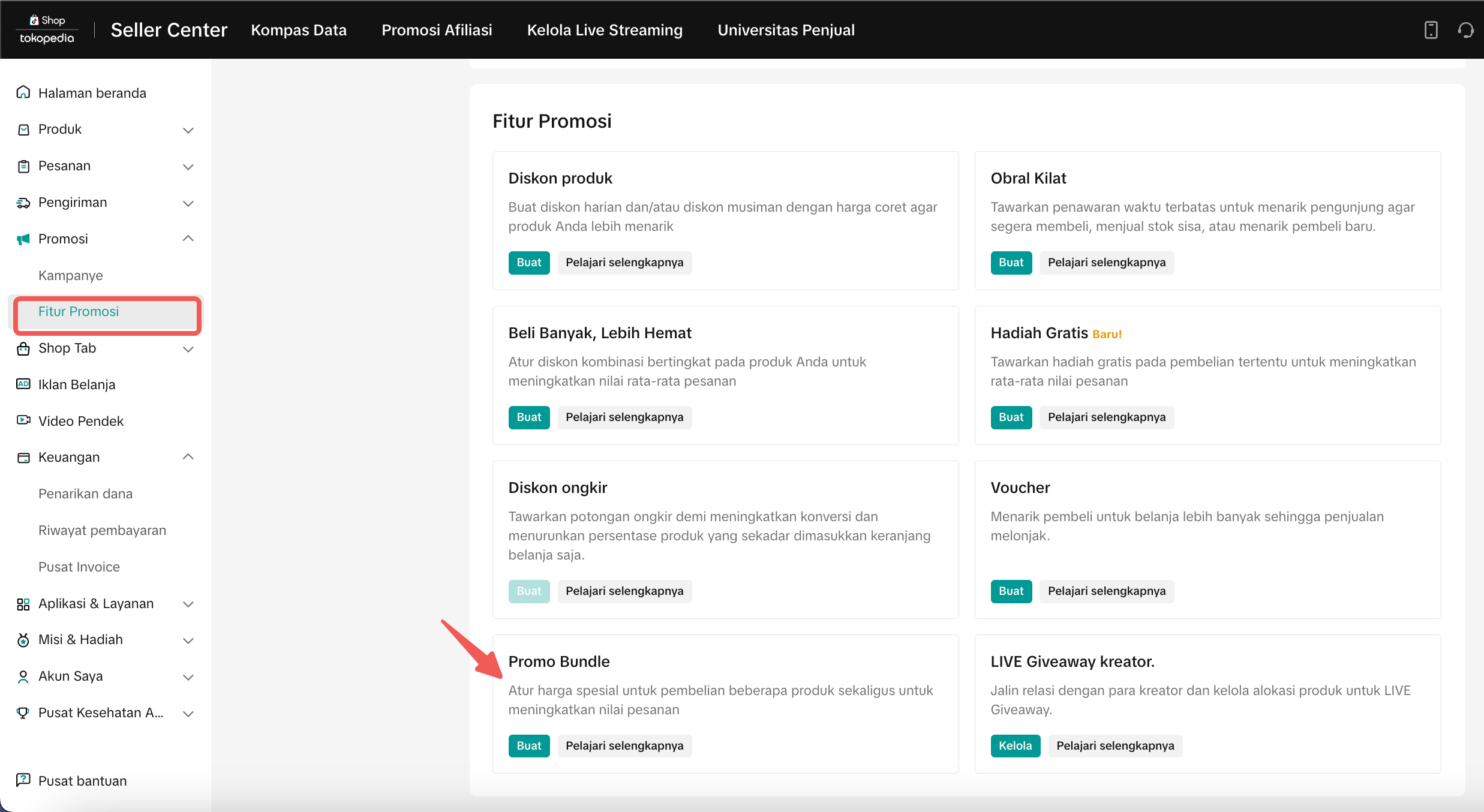Image resolution: width=1484 pixels, height=812 pixels.
Task: Click the Promosi megaphone icon
Action: tap(23, 239)
